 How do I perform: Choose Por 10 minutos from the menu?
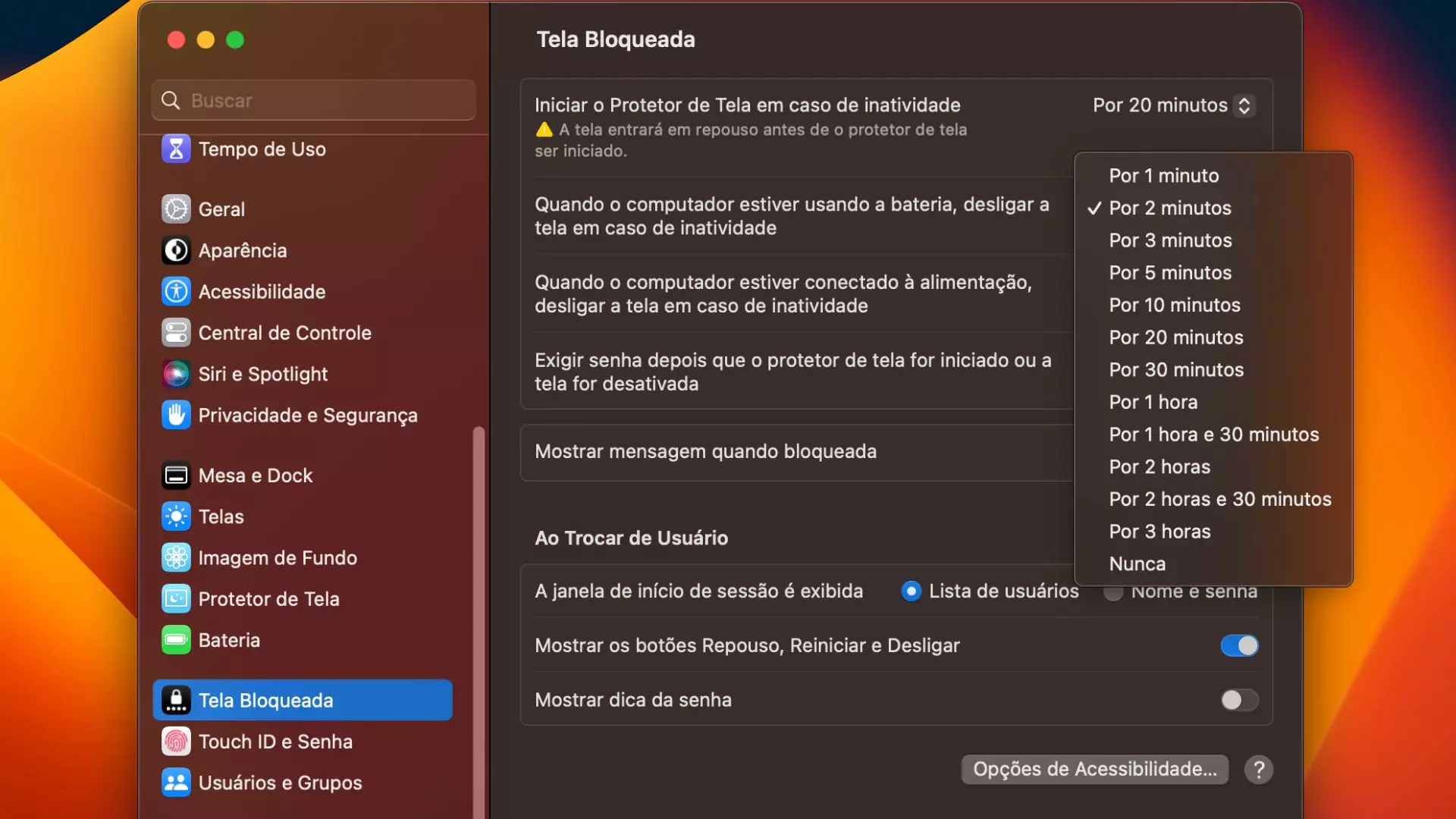tap(1174, 305)
